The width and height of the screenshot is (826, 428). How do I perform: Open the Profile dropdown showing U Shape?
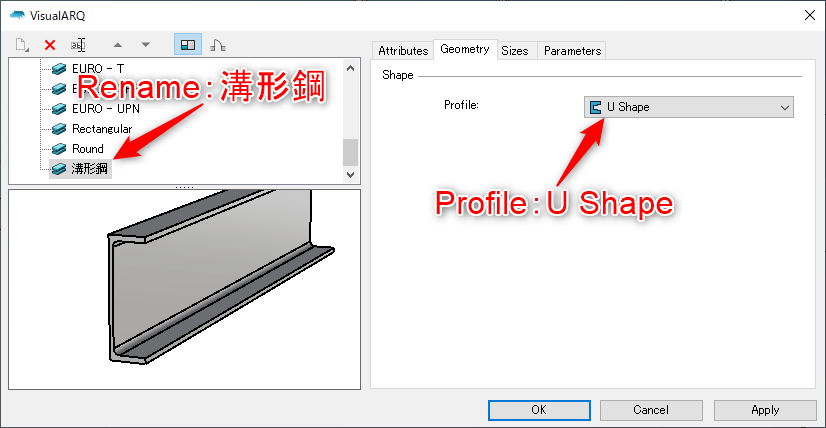[x=689, y=107]
